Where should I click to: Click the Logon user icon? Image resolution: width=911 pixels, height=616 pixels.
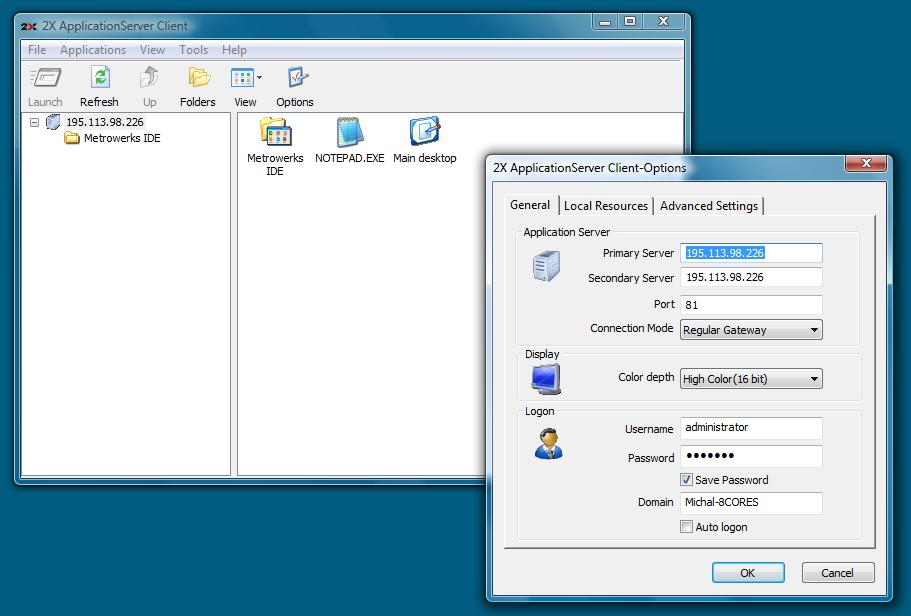click(x=548, y=443)
